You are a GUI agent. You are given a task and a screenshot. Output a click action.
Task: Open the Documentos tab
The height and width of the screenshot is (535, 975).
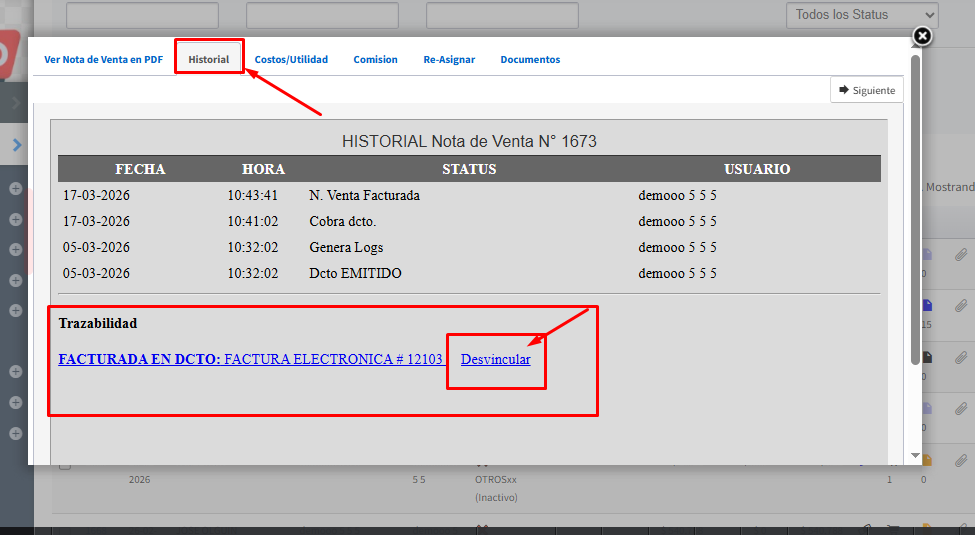tap(530, 60)
